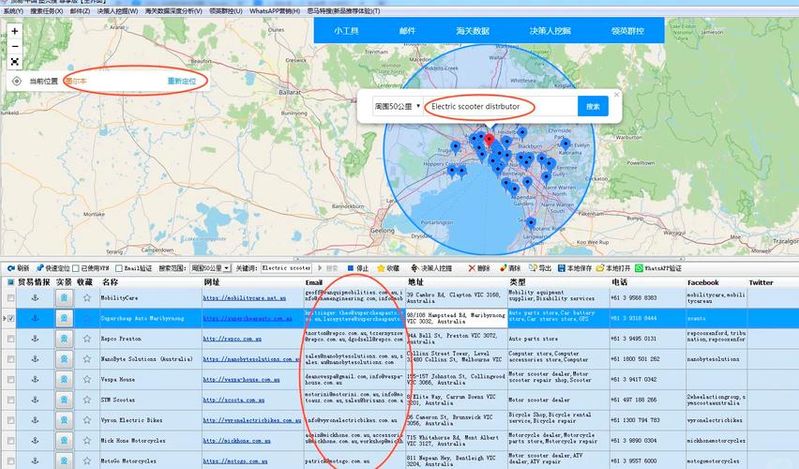Check the Repco Preston row checkbox

10,338
